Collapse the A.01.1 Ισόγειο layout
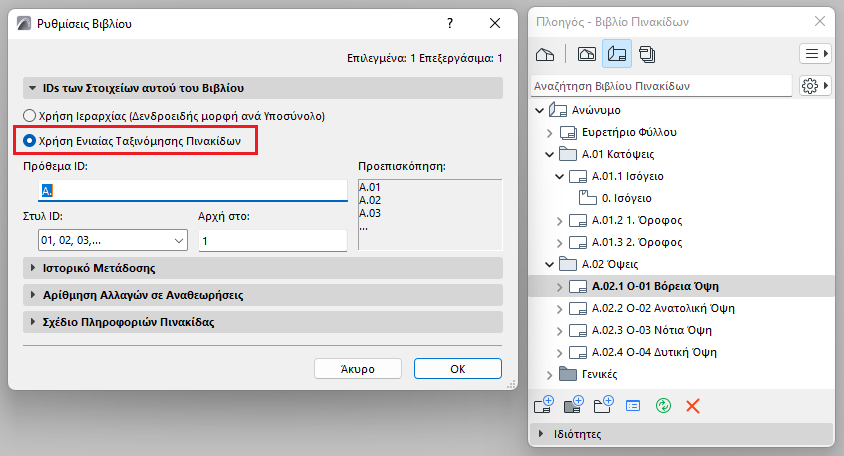Screen dimensions: 844x456 pyautogui.click(x=559, y=177)
